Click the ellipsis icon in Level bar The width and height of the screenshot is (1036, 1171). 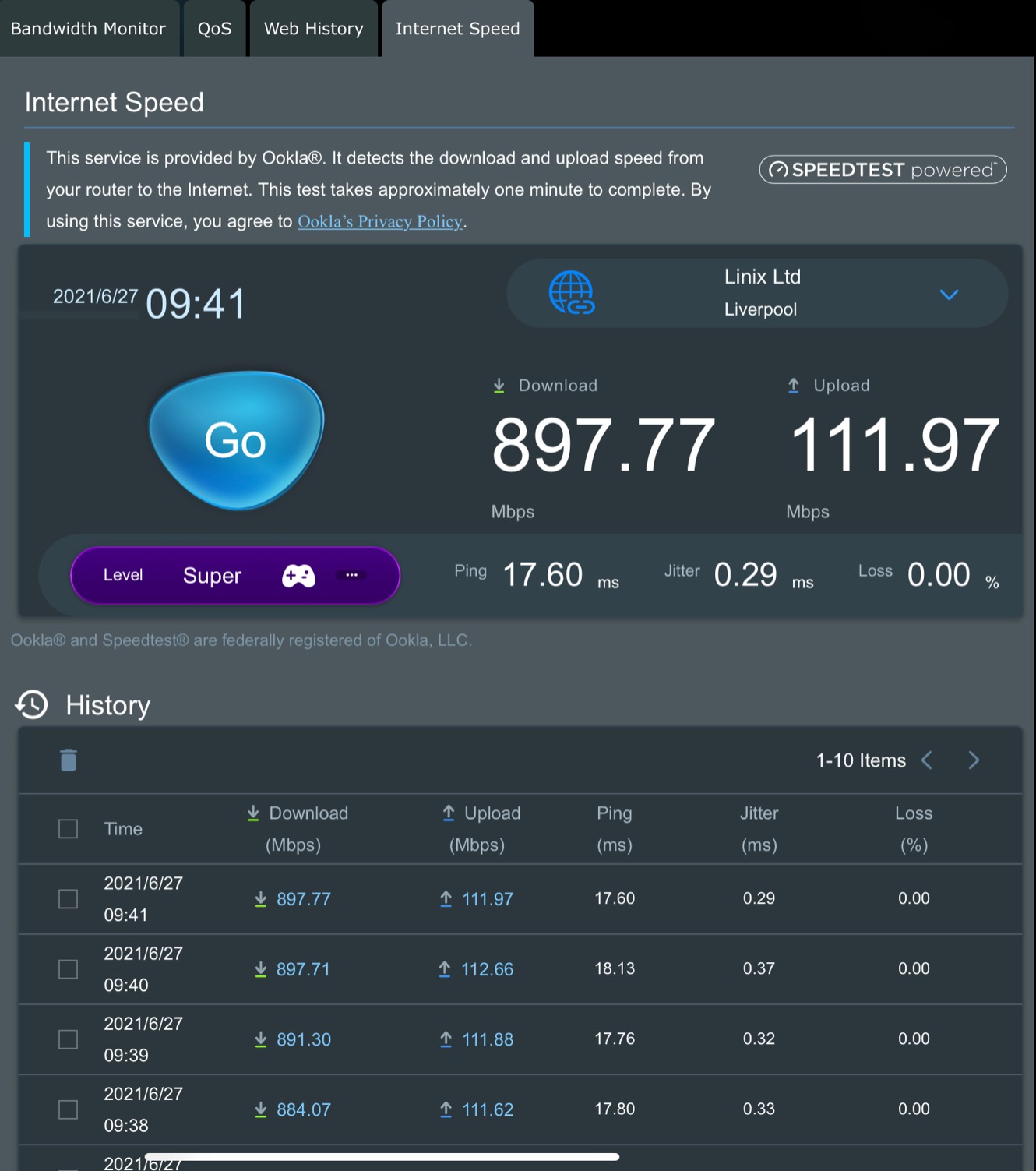click(x=351, y=575)
